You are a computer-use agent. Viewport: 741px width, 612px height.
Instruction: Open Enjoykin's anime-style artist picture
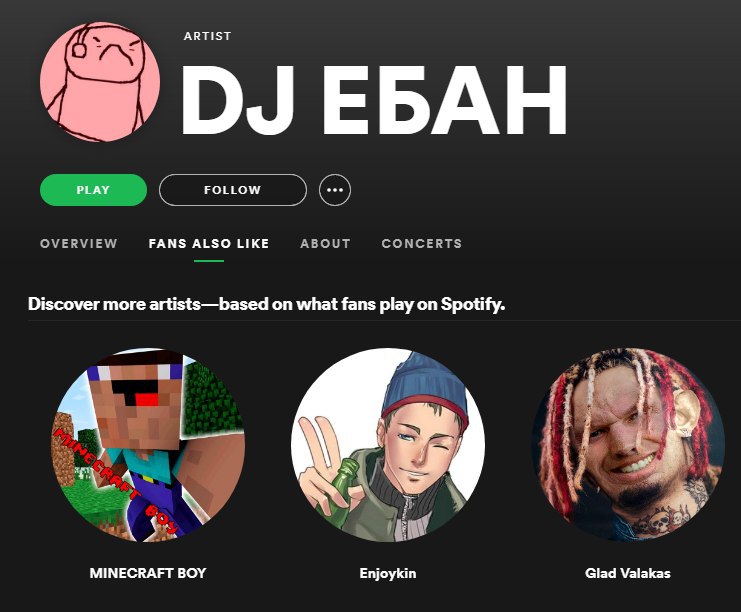coord(388,445)
